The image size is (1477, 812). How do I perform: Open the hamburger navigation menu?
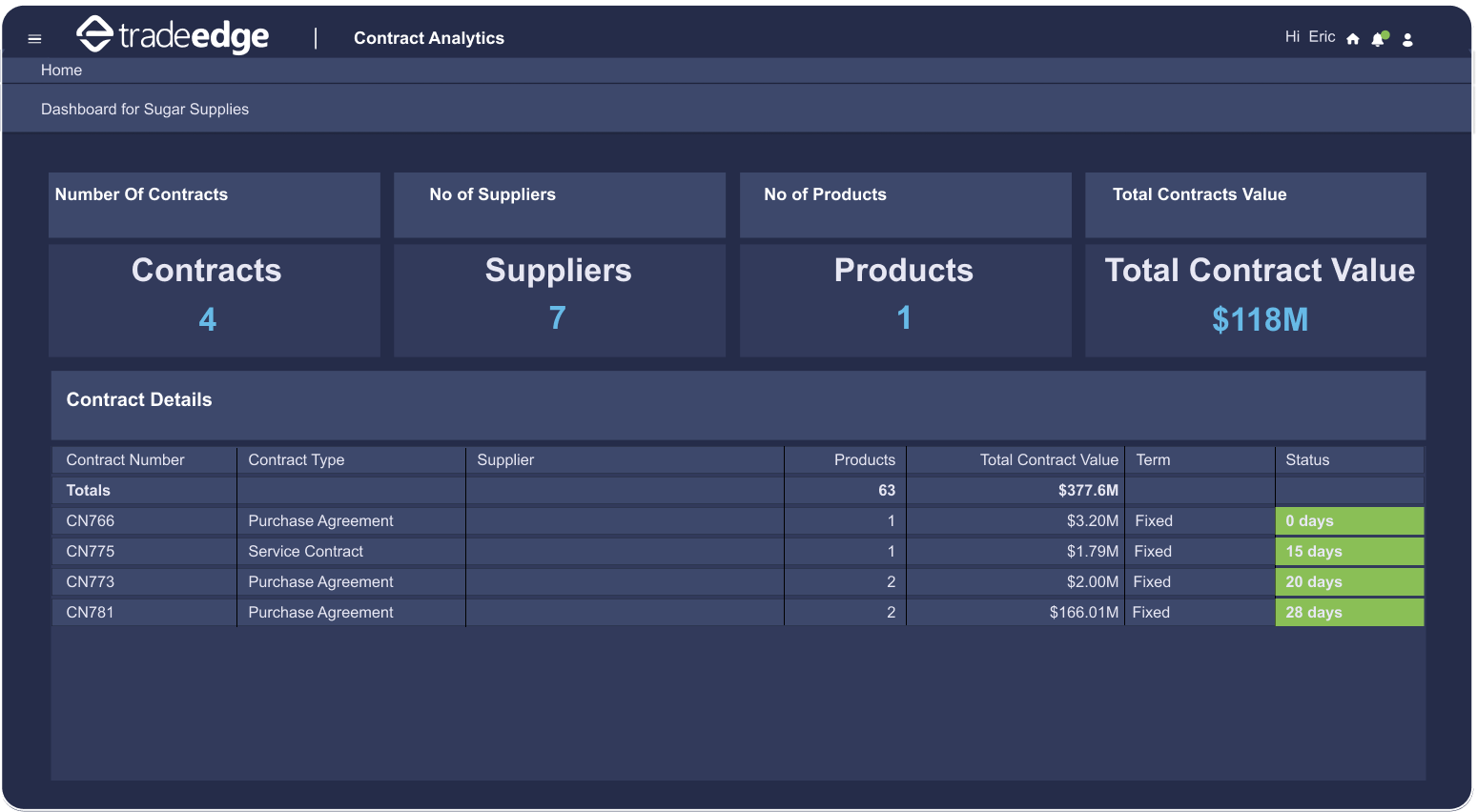tap(34, 39)
